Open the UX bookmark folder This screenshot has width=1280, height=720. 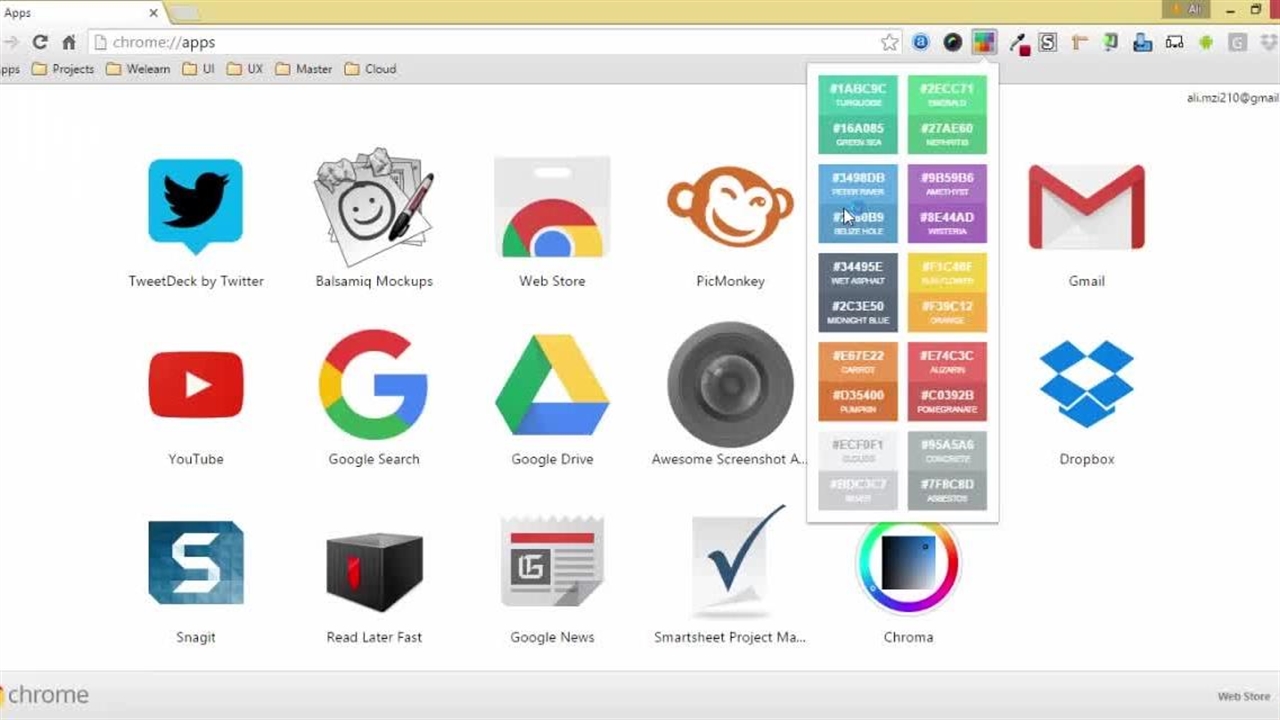(x=245, y=69)
